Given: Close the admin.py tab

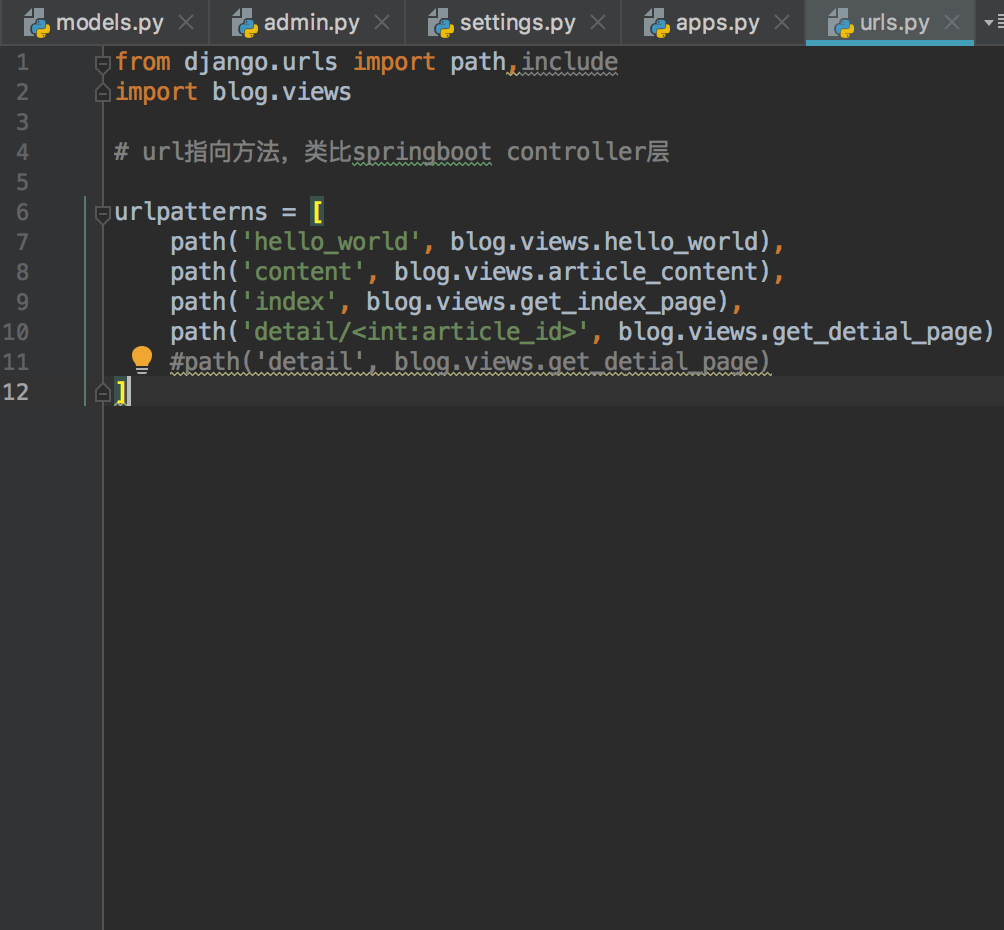Looking at the screenshot, I should (x=381, y=22).
